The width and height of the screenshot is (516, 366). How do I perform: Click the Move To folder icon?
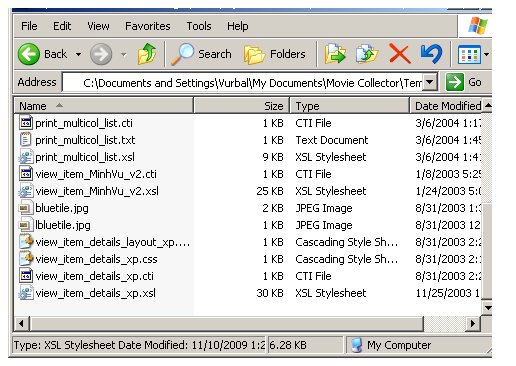point(335,54)
